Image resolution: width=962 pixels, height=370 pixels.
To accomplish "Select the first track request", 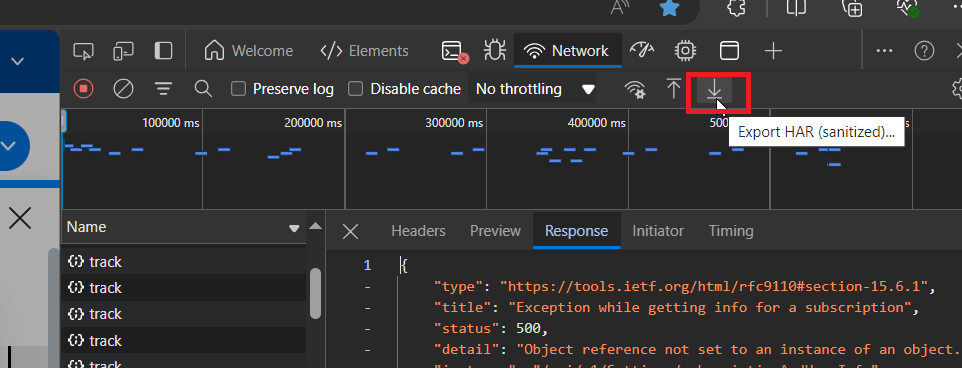I will 184,262.
